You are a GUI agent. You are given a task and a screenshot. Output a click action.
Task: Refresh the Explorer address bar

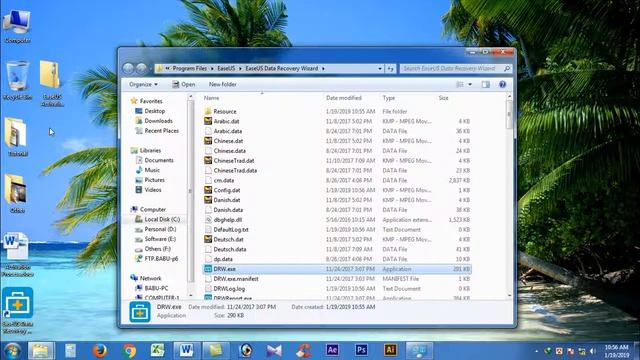(391, 69)
